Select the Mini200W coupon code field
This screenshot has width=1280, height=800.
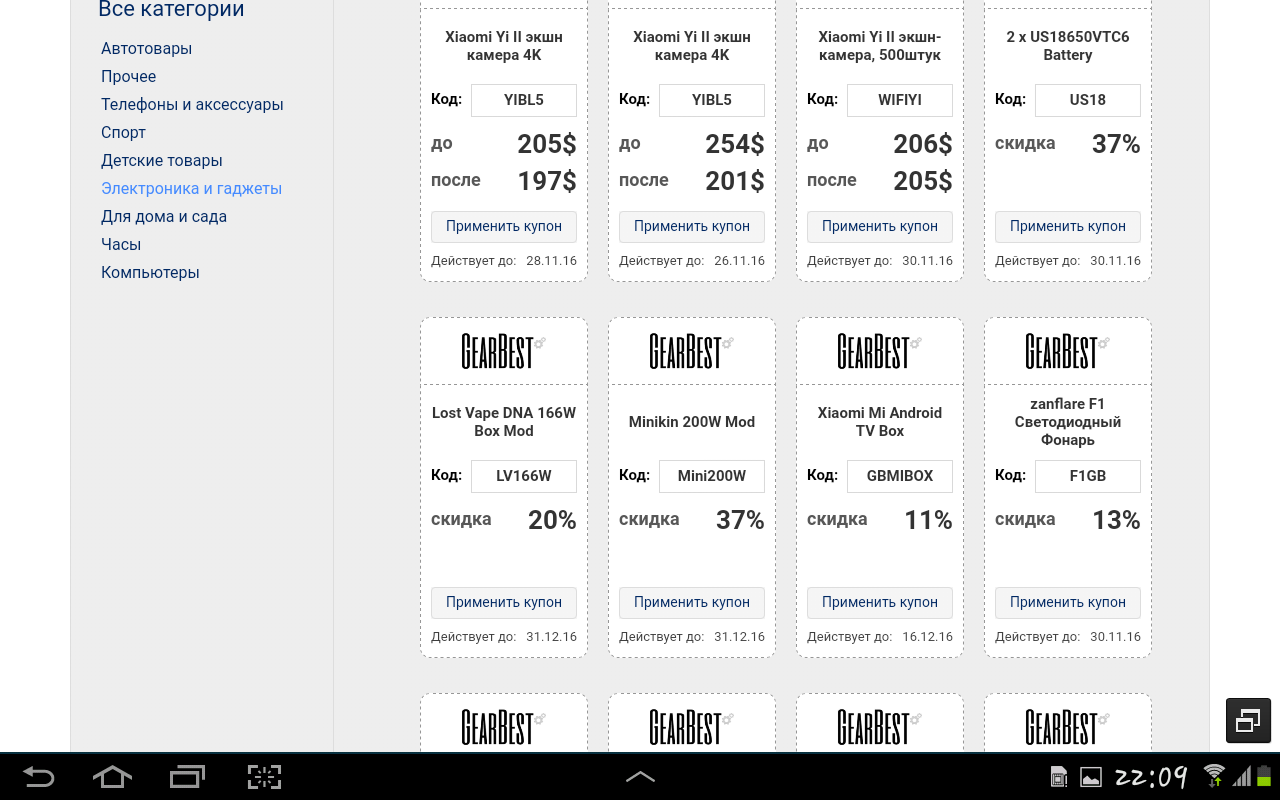click(x=712, y=476)
